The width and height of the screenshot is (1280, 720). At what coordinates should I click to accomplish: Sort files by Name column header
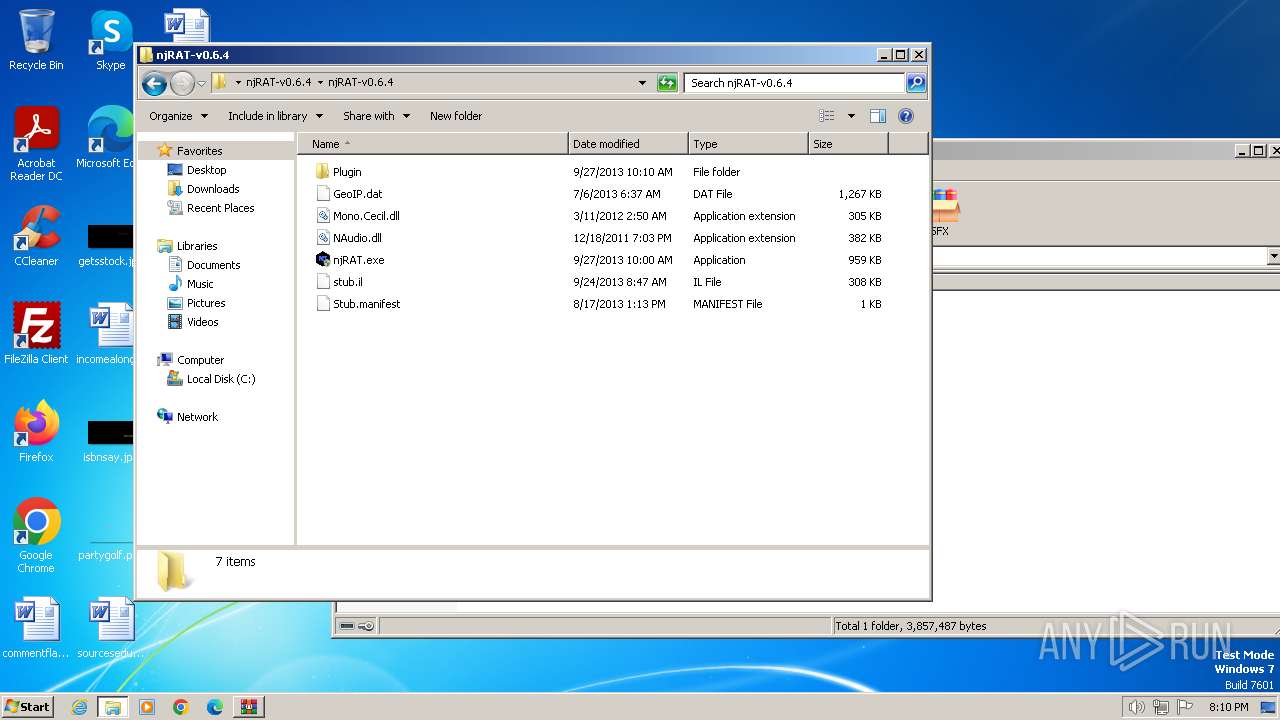point(432,144)
